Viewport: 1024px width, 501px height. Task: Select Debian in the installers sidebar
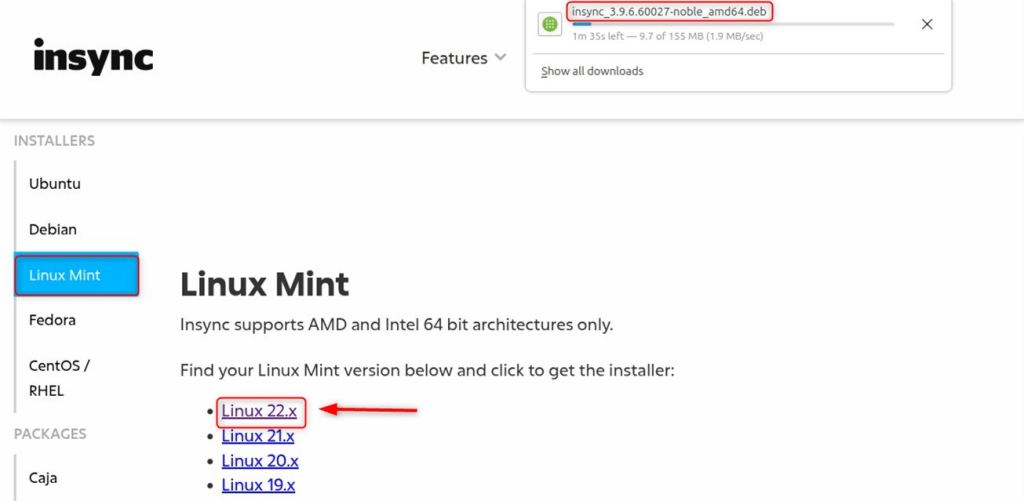53,229
